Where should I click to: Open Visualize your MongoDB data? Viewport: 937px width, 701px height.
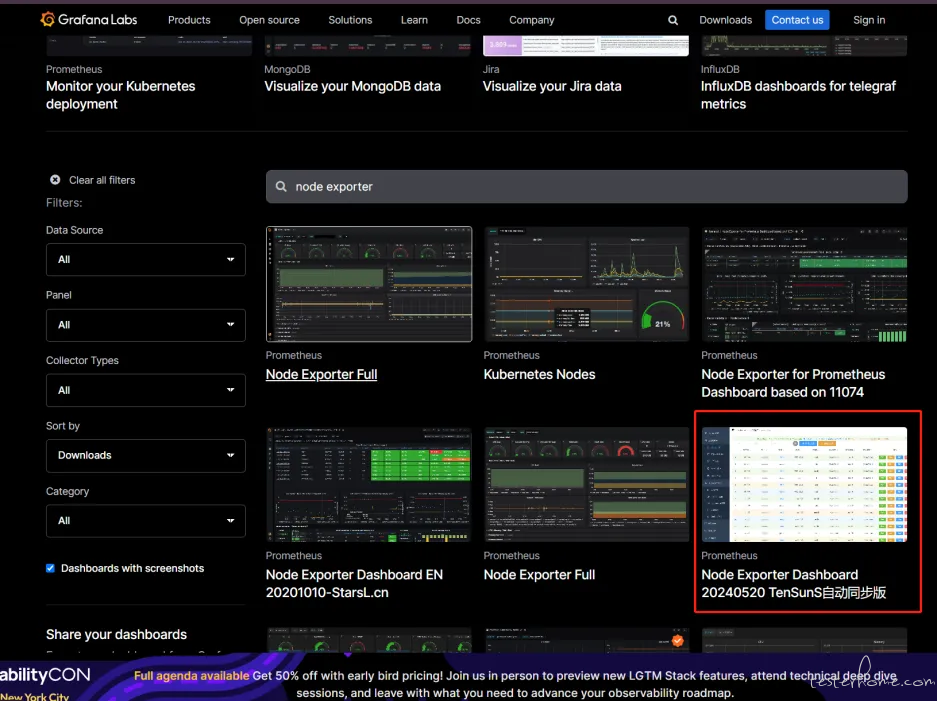(353, 86)
